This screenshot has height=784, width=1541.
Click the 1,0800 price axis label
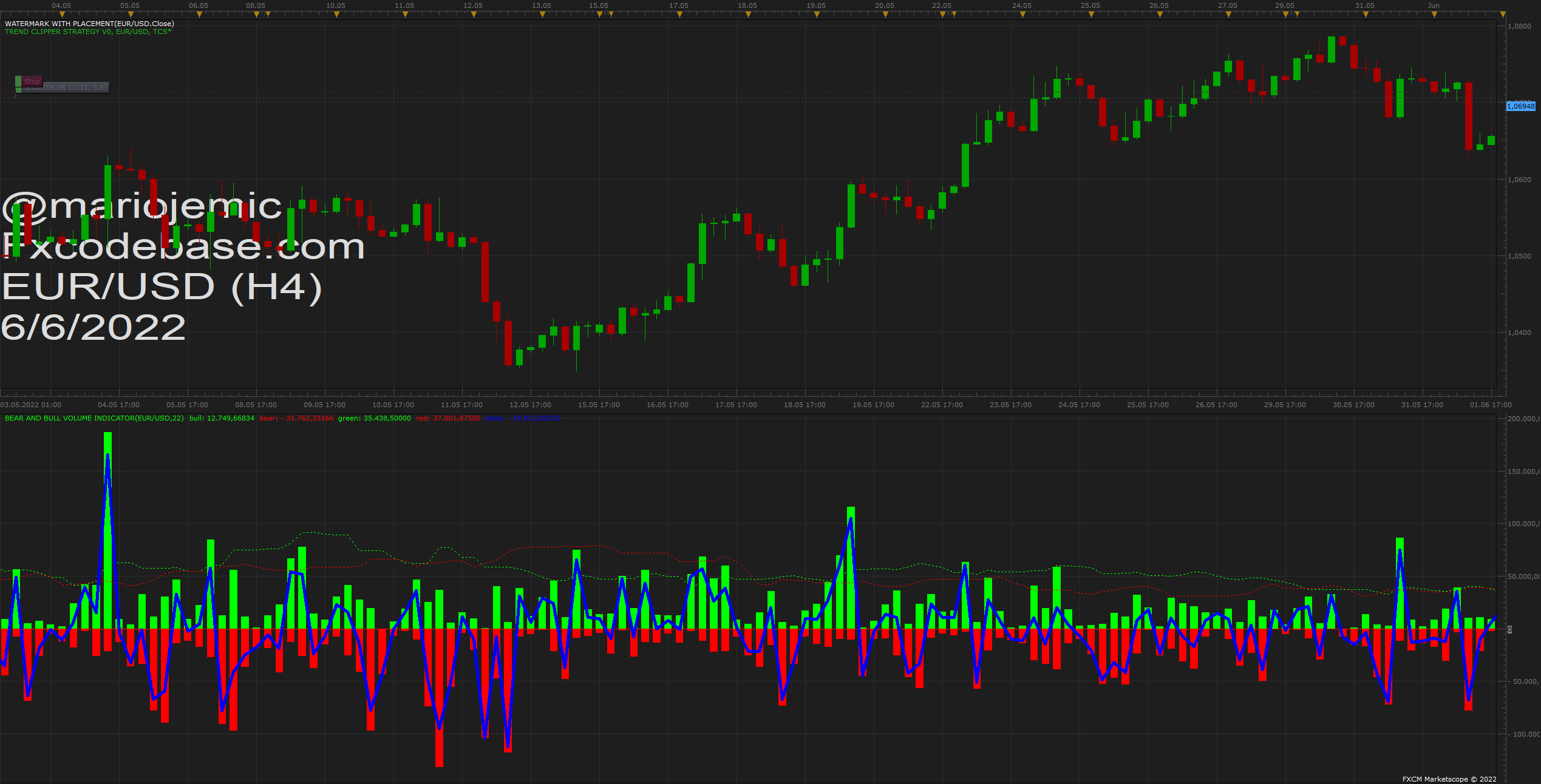tap(1520, 27)
